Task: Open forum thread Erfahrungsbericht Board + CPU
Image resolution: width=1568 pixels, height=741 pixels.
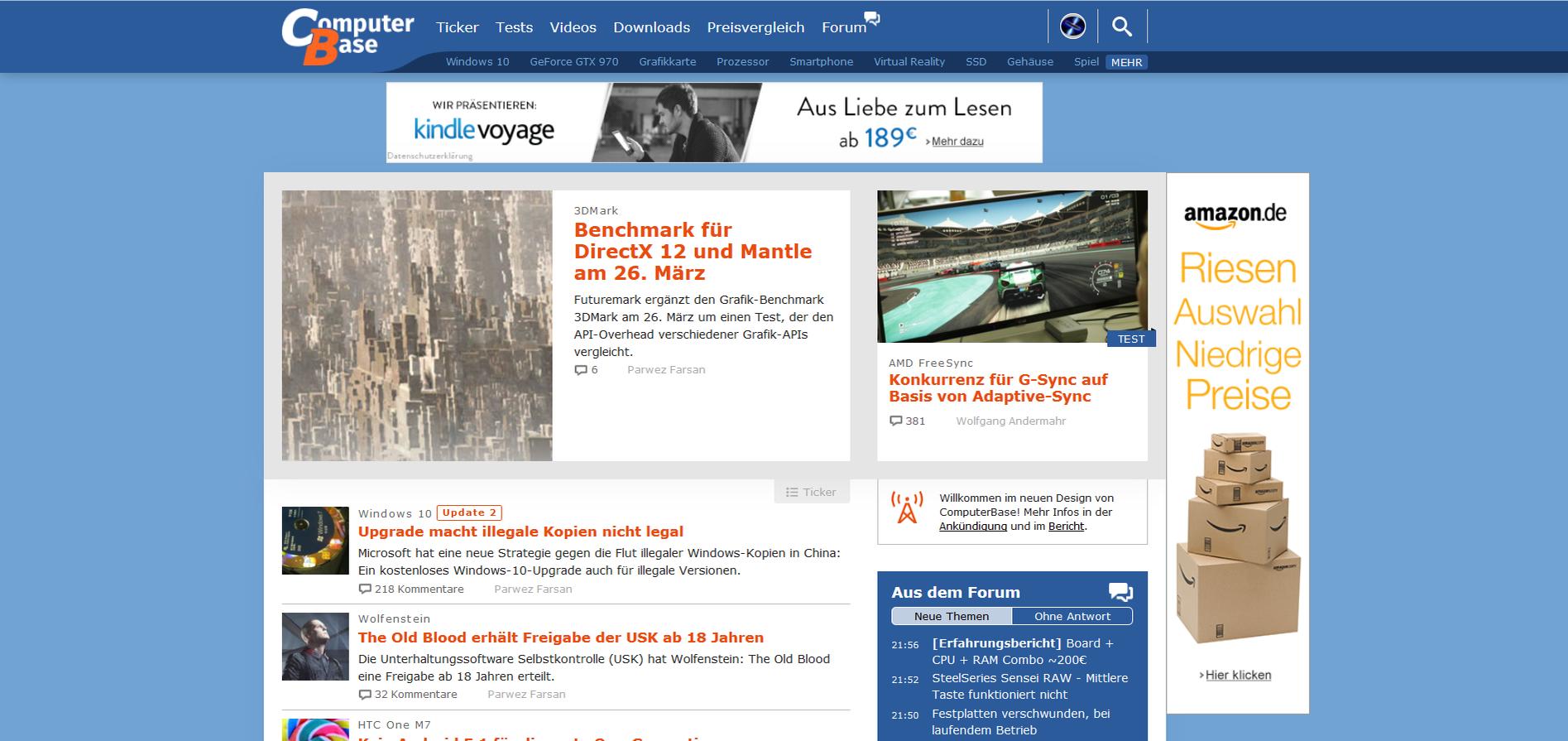Action: (1023, 652)
